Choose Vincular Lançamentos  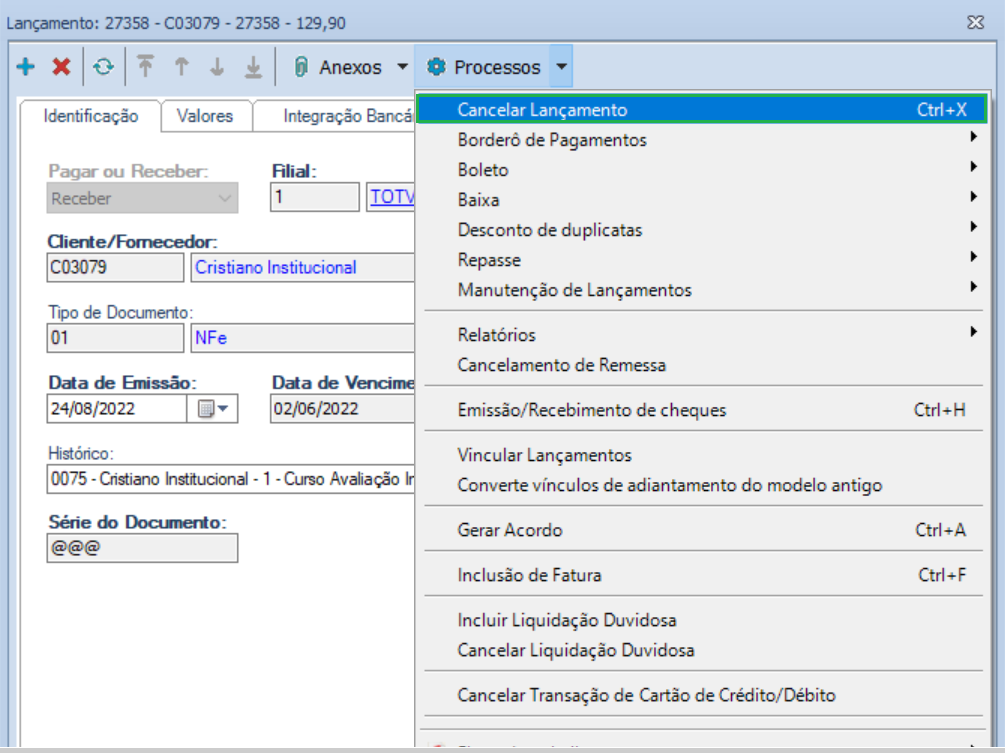click(703, 455)
